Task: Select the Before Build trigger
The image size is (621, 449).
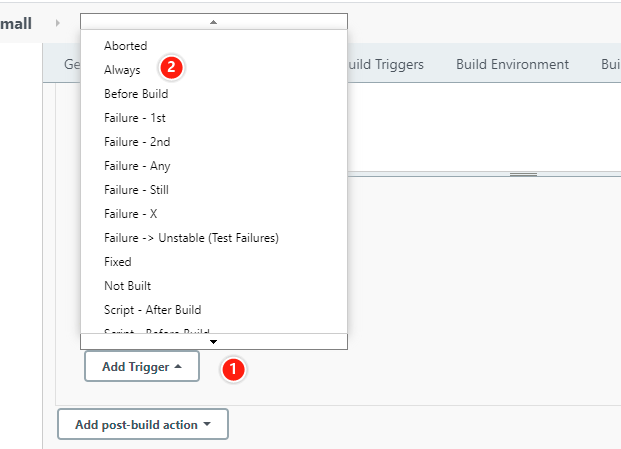Action: pyautogui.click(x=136, y=94)
